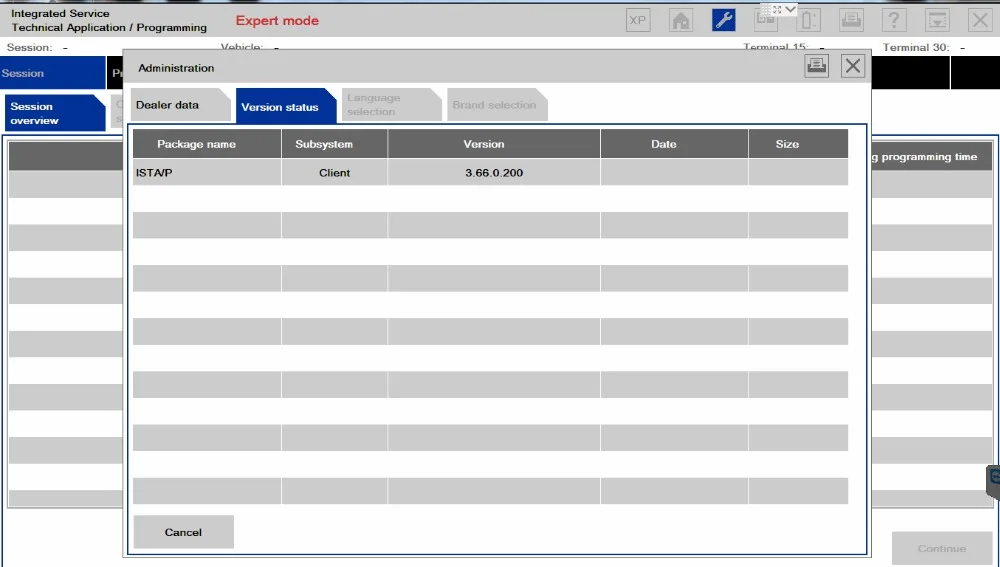Expand the floating overlay chevron dropdown
This screenshot has width=1000, height=567.
click(x=790, y=9)
